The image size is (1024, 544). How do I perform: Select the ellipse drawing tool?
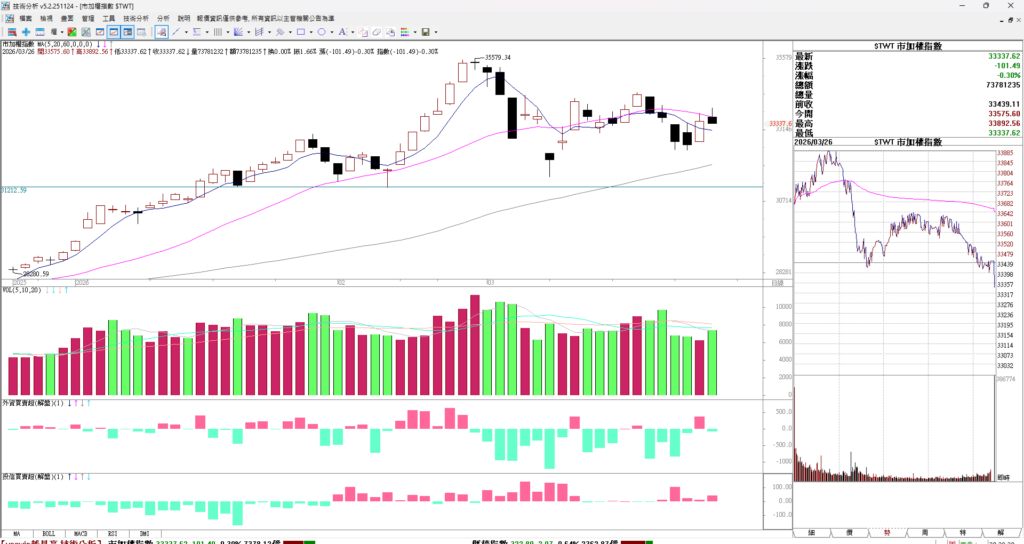321,32
